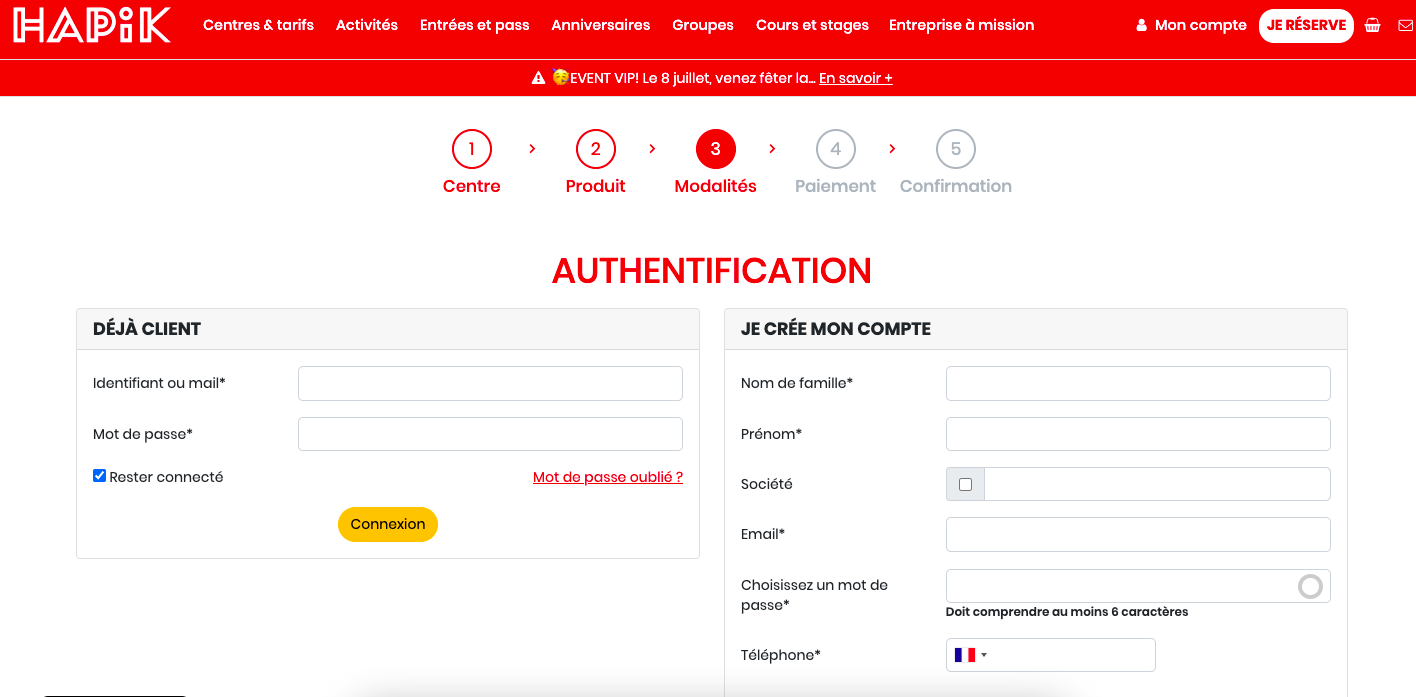This screenshot has width=1416, height=697.
Task: Open Centres & tarifs menu
Action: (x=258, y=25)
